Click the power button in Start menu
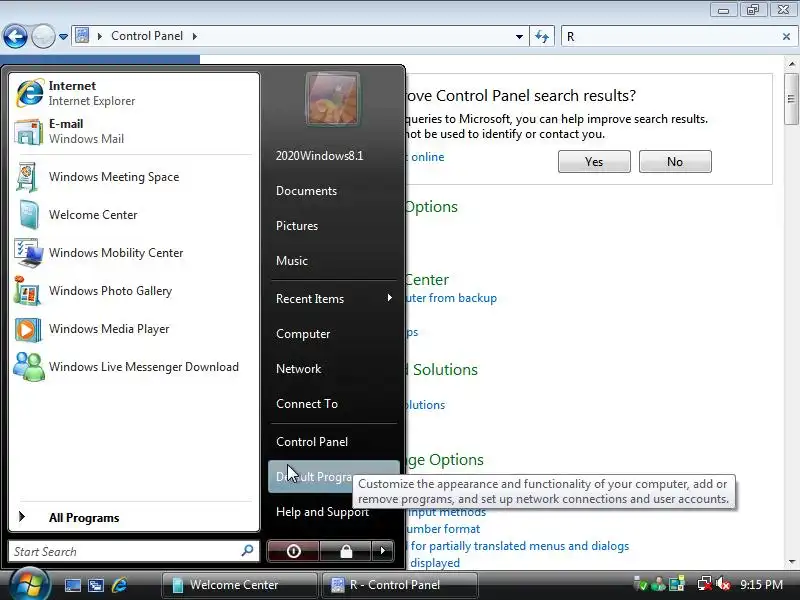The height and width of the screenshot is (600, 800). pyautogui.click(x=293, y=551)
